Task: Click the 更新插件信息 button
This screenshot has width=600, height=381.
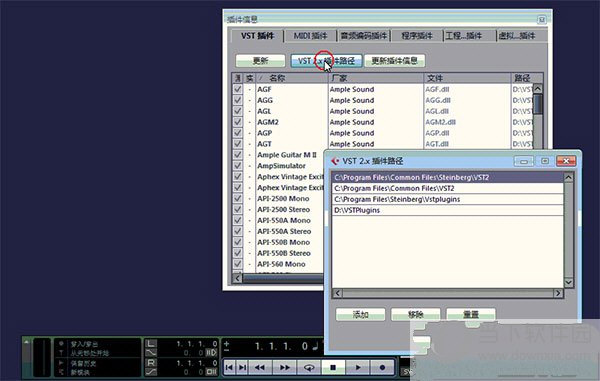Action: click(x=395, y=60)
